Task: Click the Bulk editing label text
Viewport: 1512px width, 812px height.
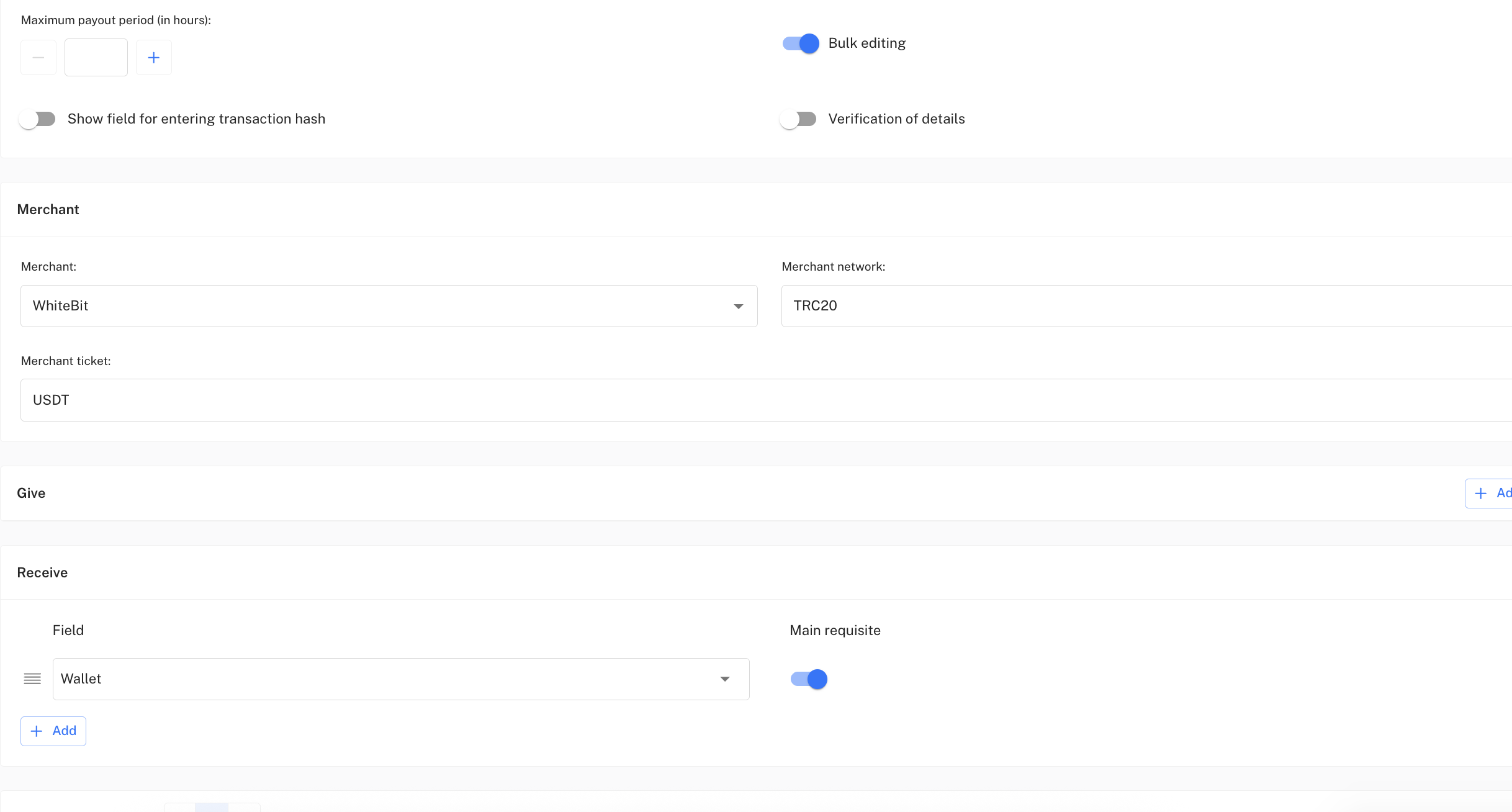Action: [x=866, y=43]
